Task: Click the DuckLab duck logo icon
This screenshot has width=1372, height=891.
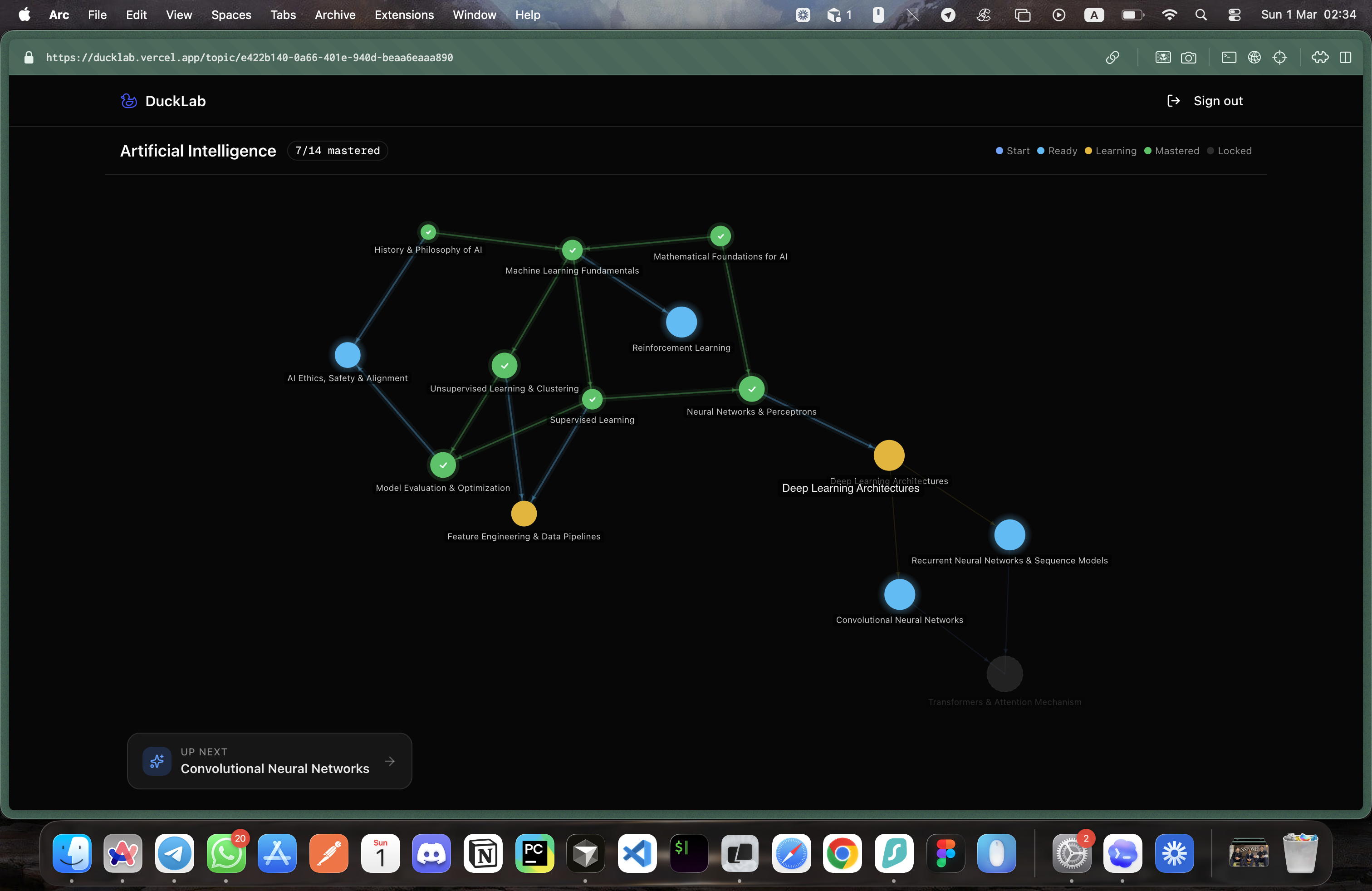Action: 128,101
